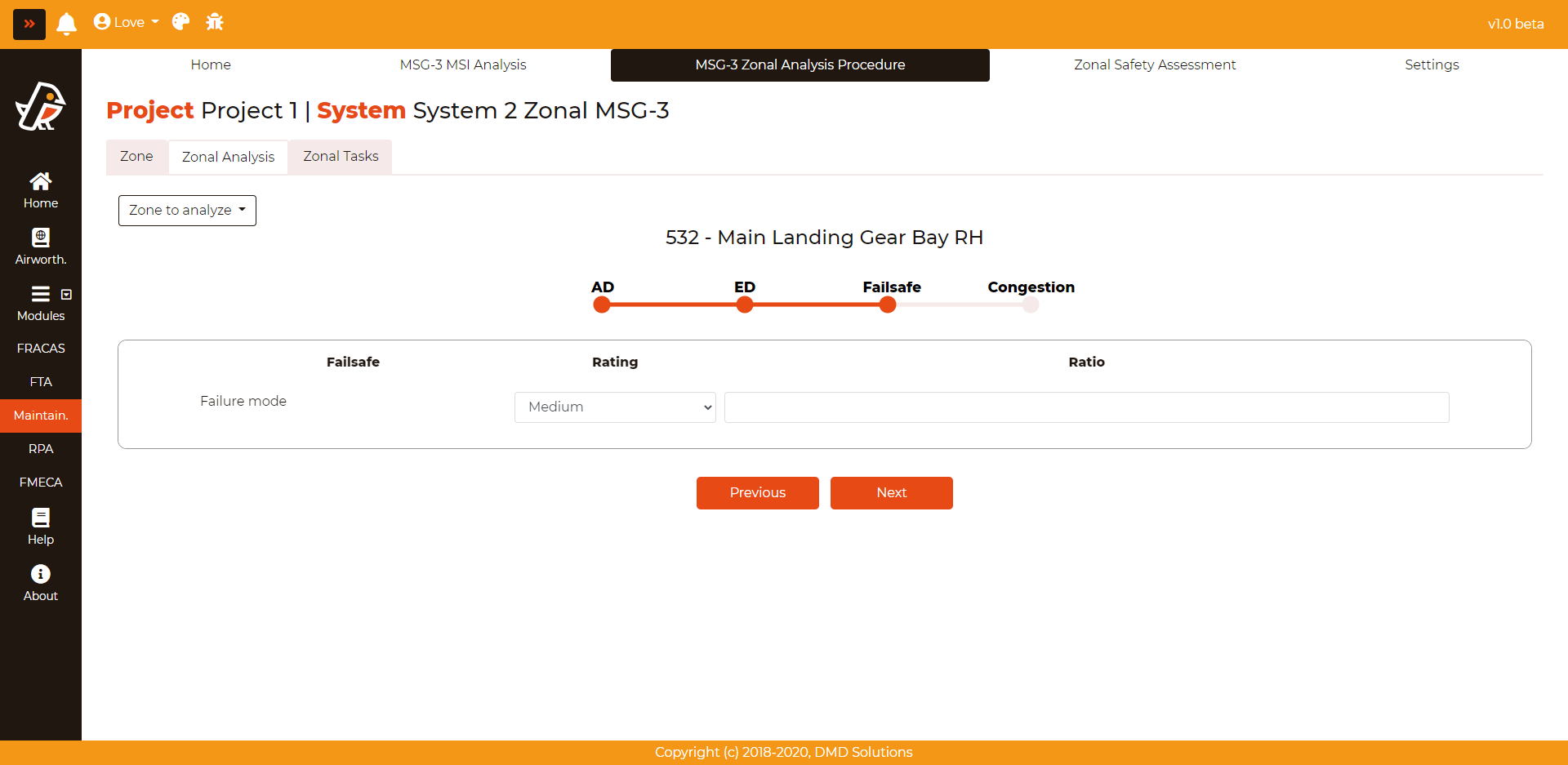Expand the sidebar with the double-arrow icon

29,24
